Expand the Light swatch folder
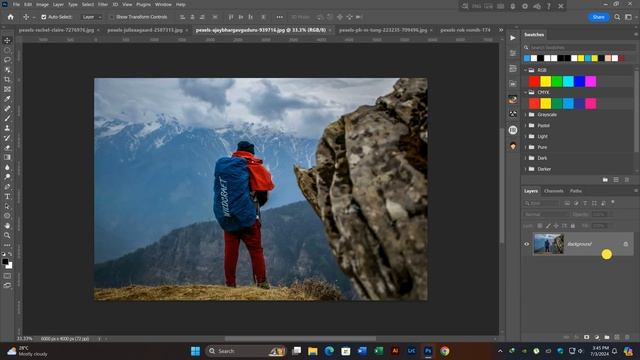Viewport: 640px width, 360px height. pyautogui.click(x=525, y=136)
